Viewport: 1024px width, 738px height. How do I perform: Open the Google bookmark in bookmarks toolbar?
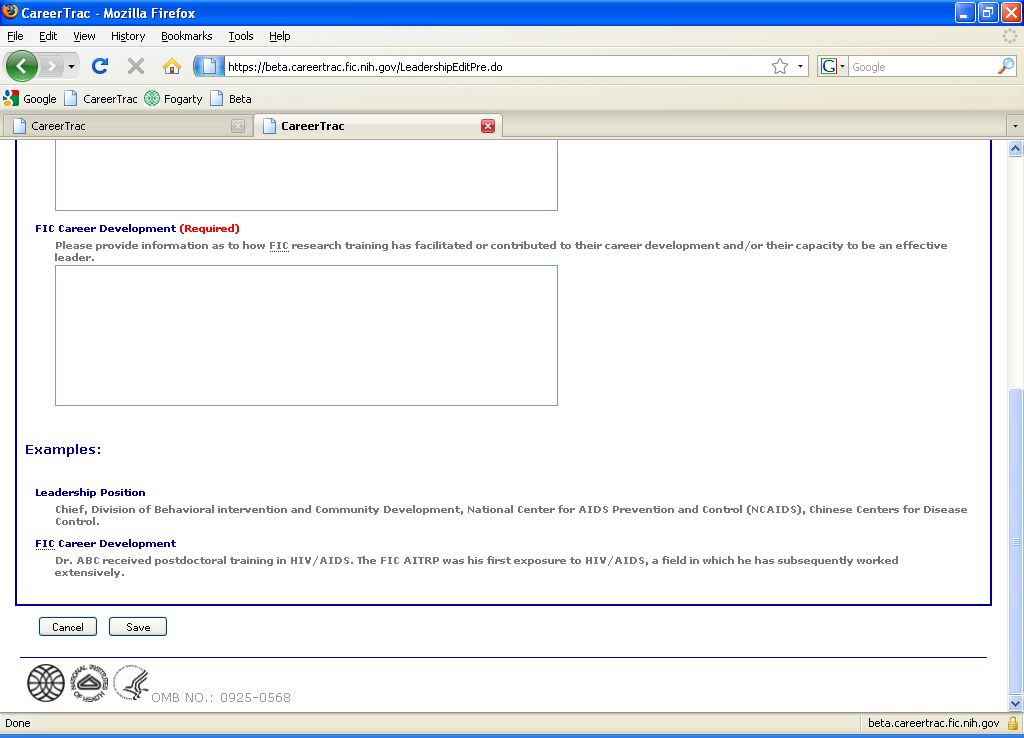coord(30,99)
